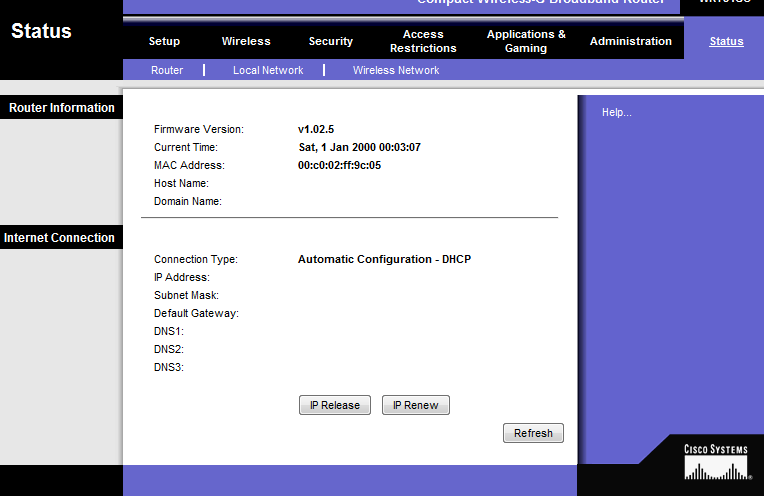Open the Setup tab

(x=164, y=41)
